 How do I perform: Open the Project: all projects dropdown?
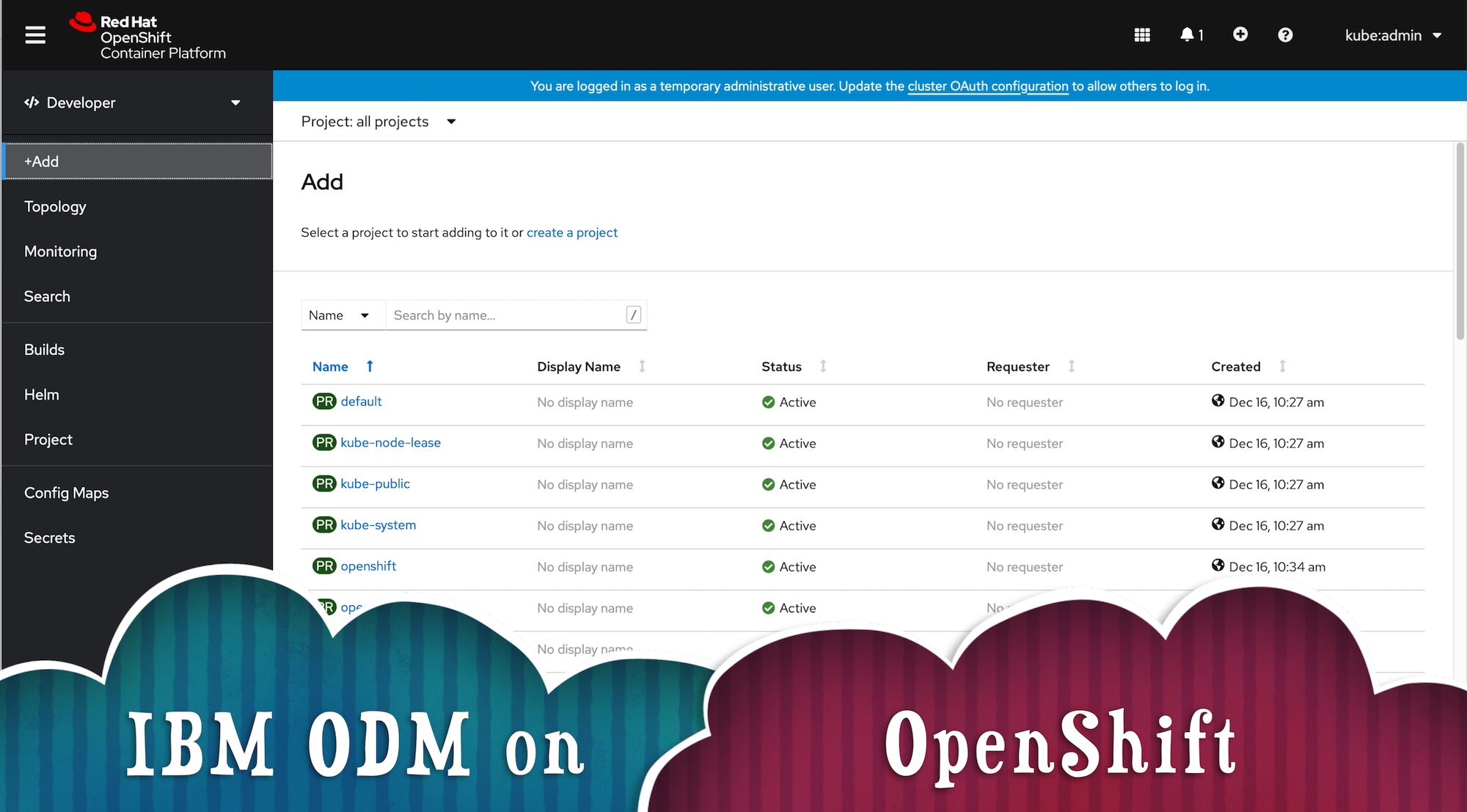(x=378, y=122)
